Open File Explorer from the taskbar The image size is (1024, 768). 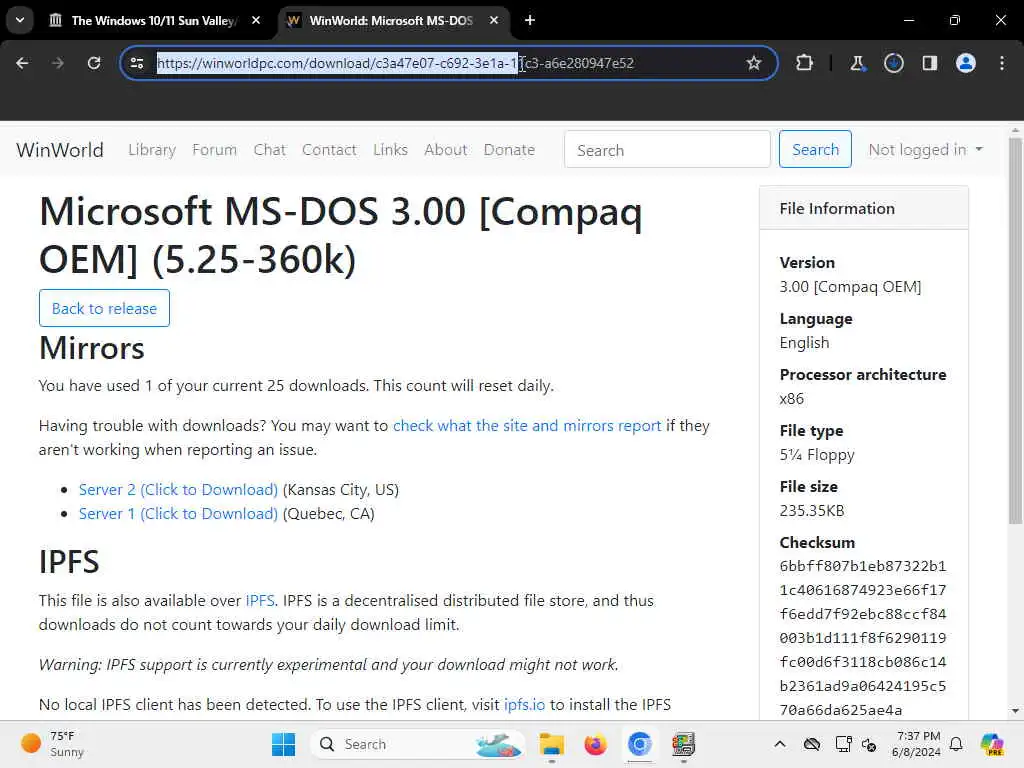pyautogui.click(x=552, y=744)
